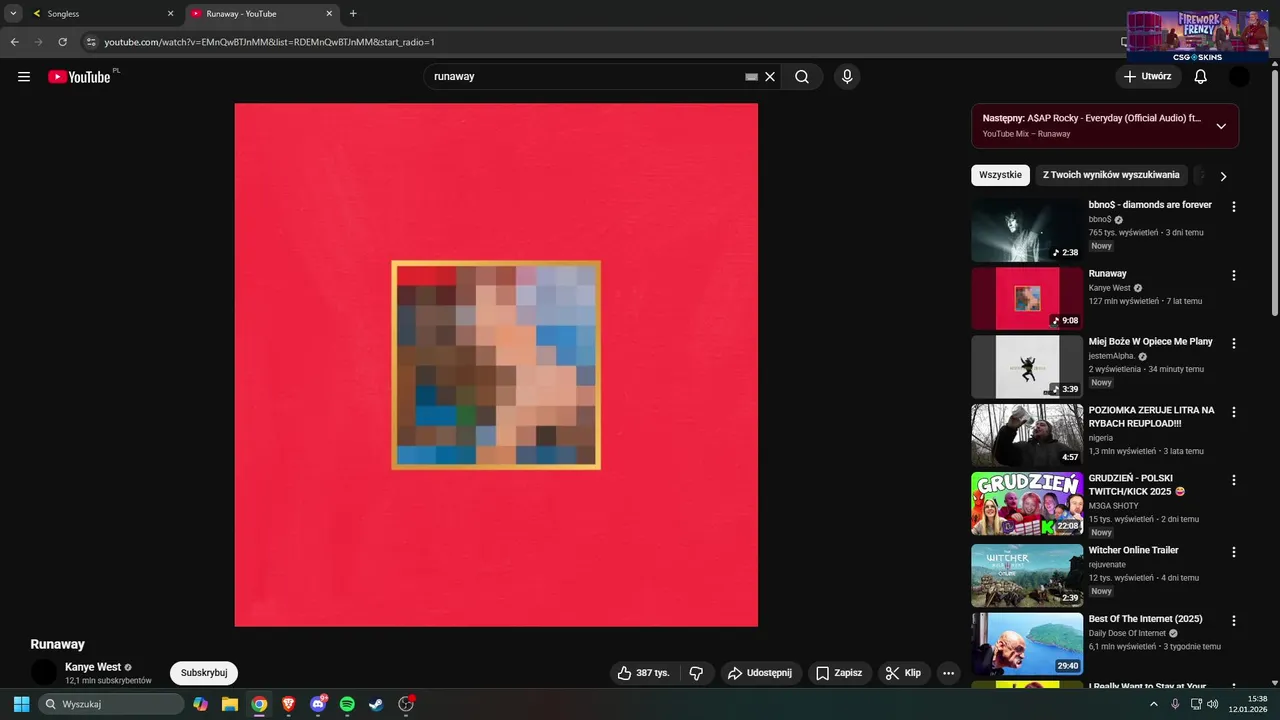Viewport: 1280px width, 720px height.
Task: Expand the YouTube Mix queue panel
Action: [1221, 126]
